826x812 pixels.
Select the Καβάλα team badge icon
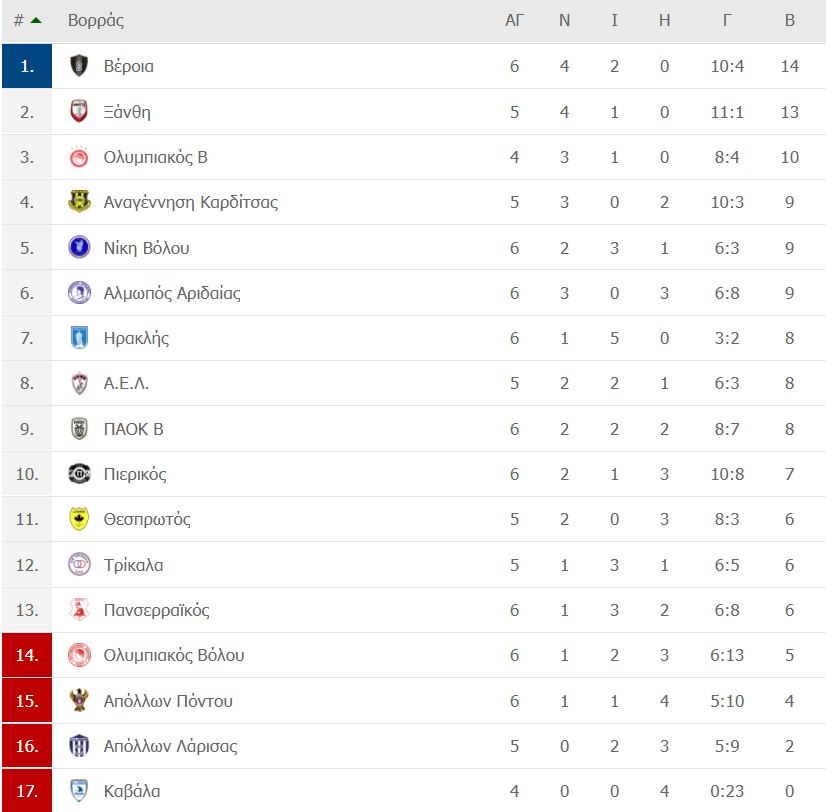(79, 790)
